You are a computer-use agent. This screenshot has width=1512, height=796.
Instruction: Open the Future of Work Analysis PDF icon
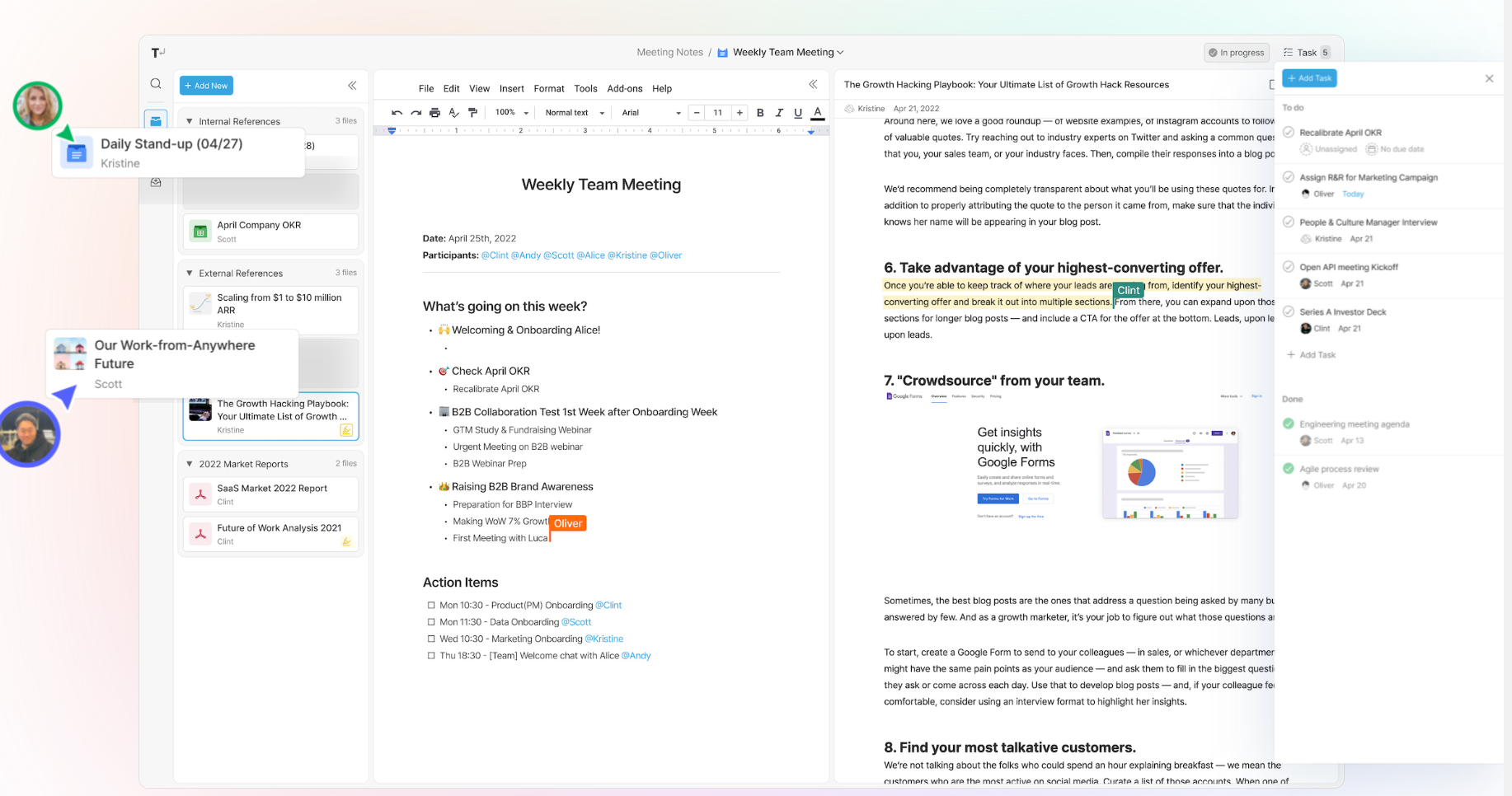[x=200, y=534]
